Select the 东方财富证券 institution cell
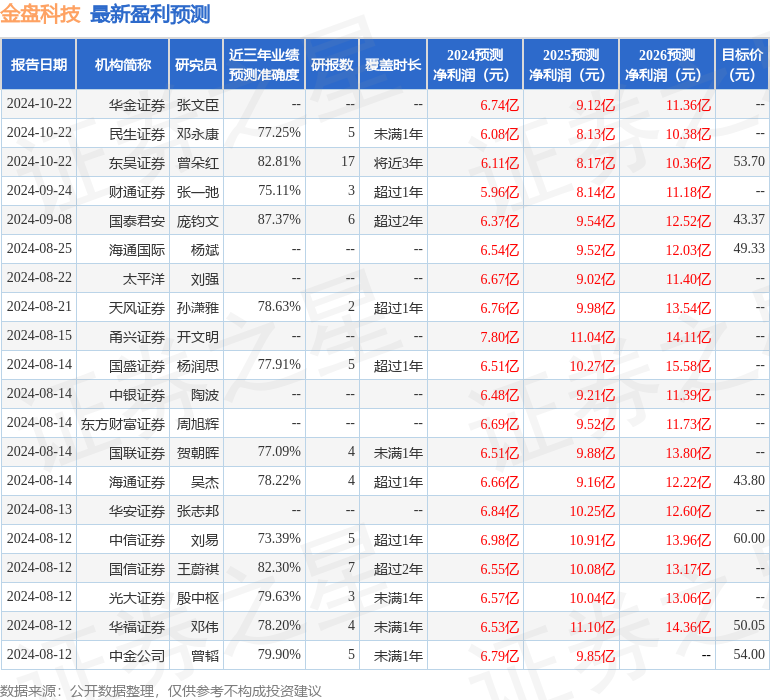 click(x=123, y=424)
